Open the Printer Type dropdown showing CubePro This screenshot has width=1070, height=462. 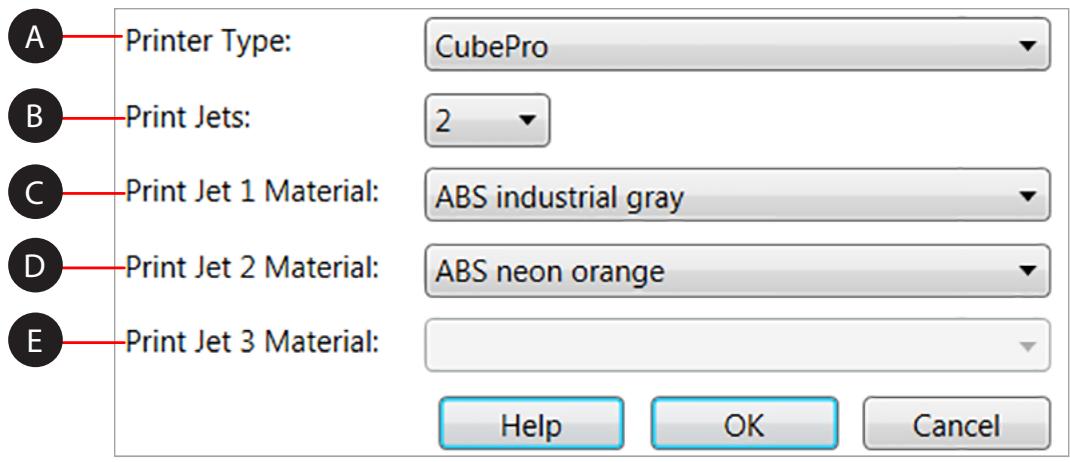[736, 45]
